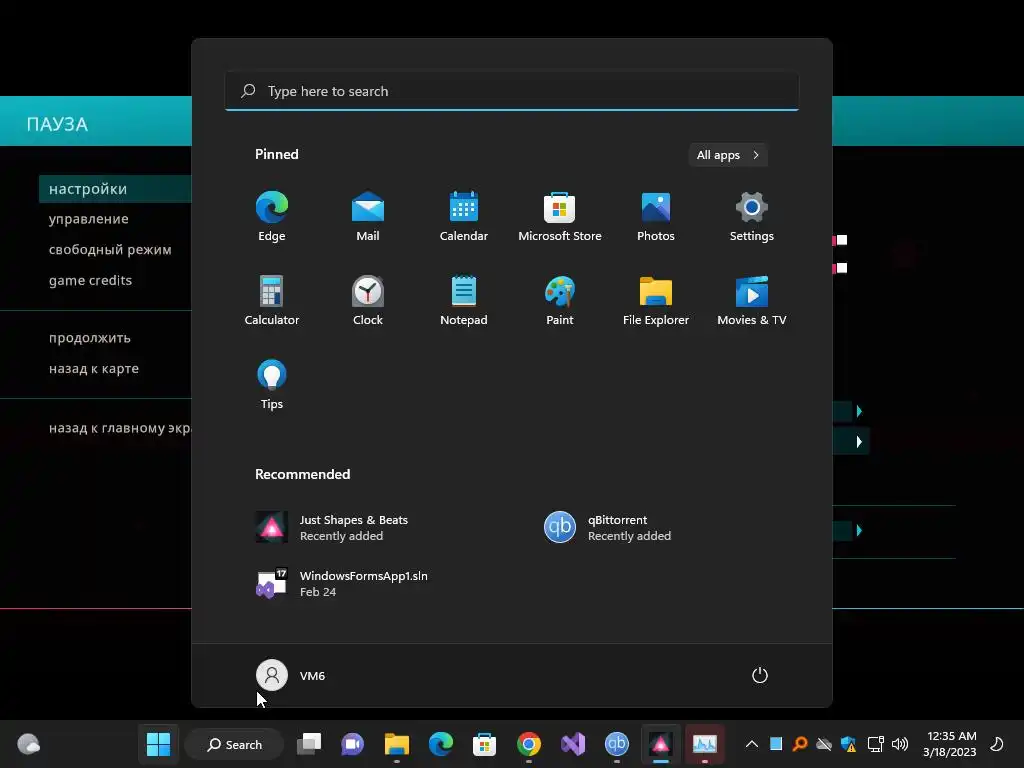Open Settings from pinned apps
1024x768 pixels.
click(x=752, y=217)
